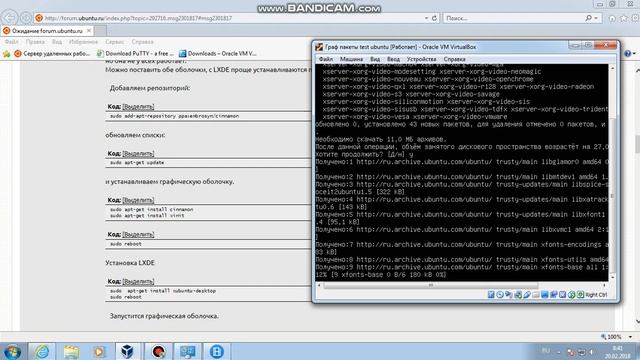The image size is (640, 360).
Task: Click VirtualBox optical drive status icon
Action: (500, 294)
